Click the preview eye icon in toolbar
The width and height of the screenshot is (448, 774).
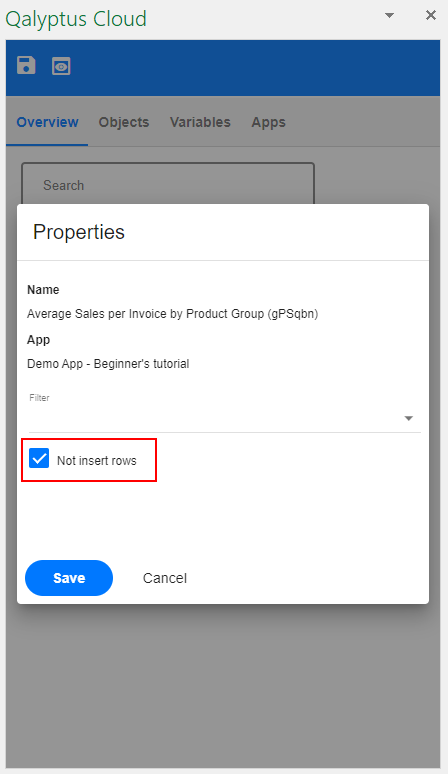pos(61,66)
